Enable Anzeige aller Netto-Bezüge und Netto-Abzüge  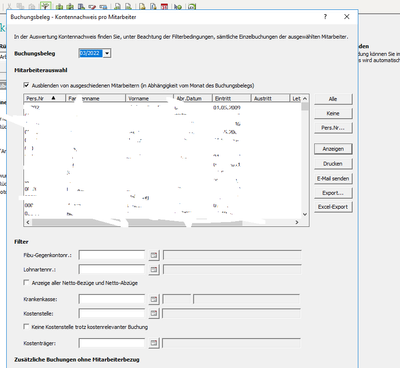[x=26, y=282]
